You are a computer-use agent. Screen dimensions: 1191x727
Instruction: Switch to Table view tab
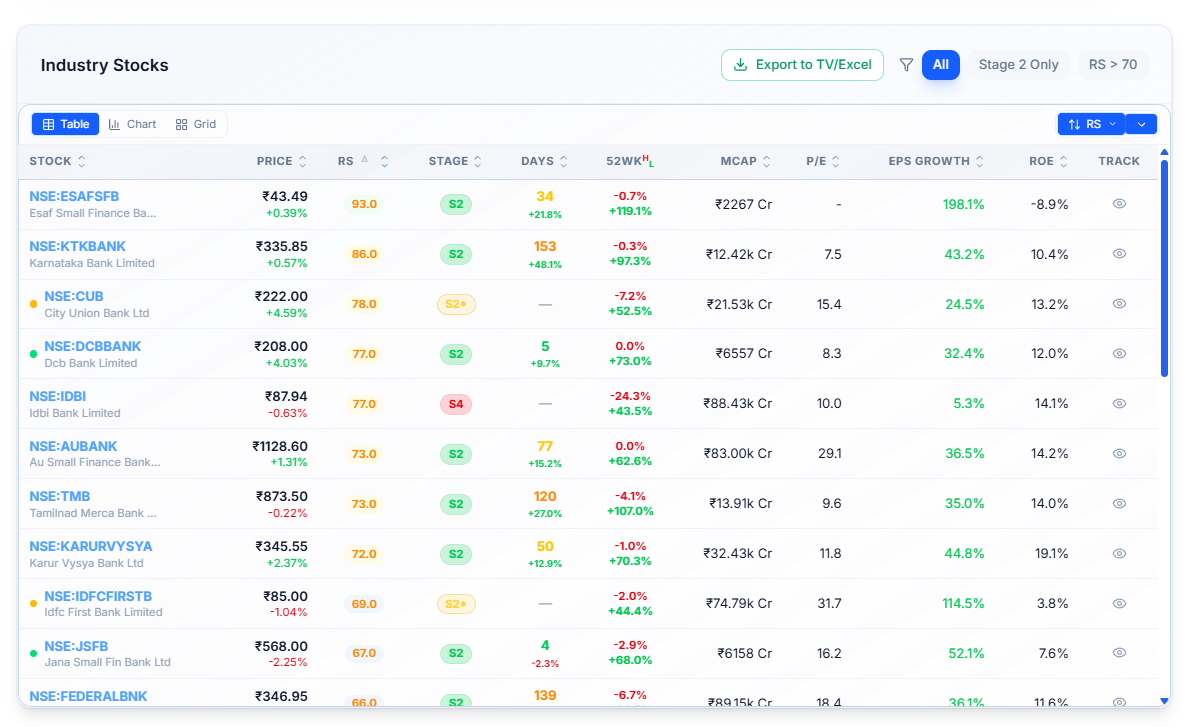(x=65, y=124)
